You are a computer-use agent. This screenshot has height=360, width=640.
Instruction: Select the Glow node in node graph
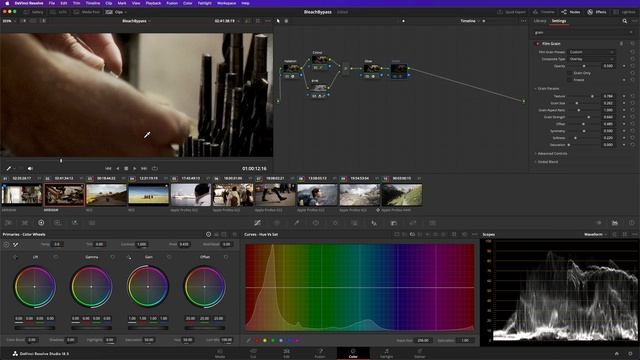[371, 70]
